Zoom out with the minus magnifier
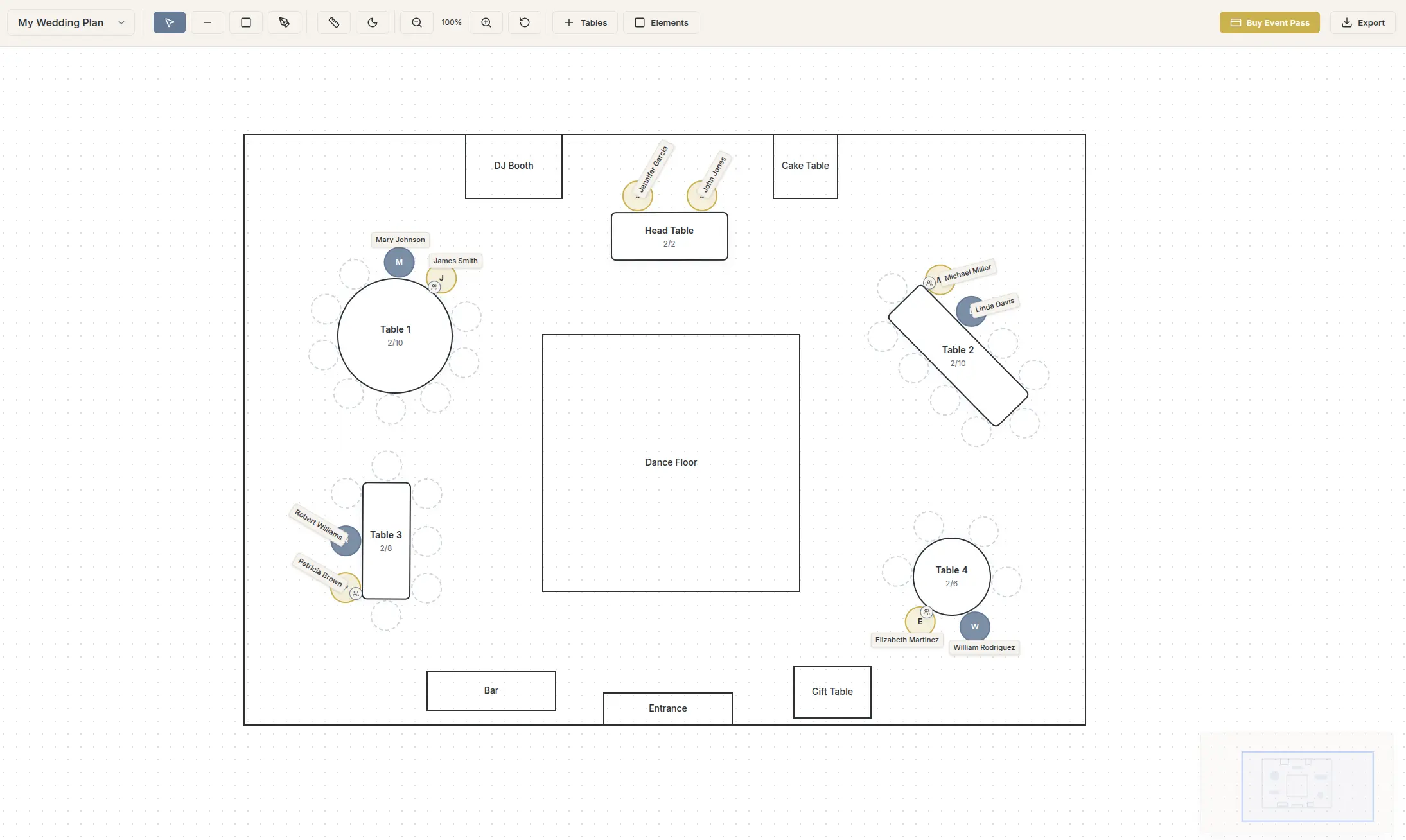 tap(417, 22)
